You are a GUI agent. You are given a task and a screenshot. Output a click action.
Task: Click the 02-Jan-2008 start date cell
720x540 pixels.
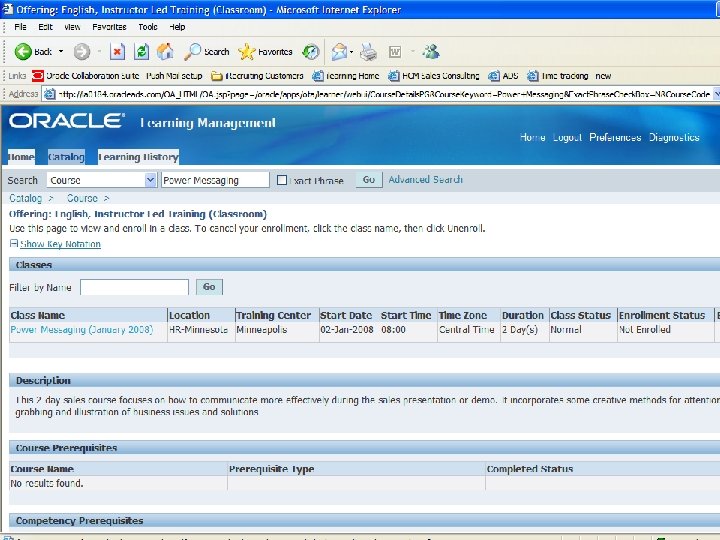point(347,330)
